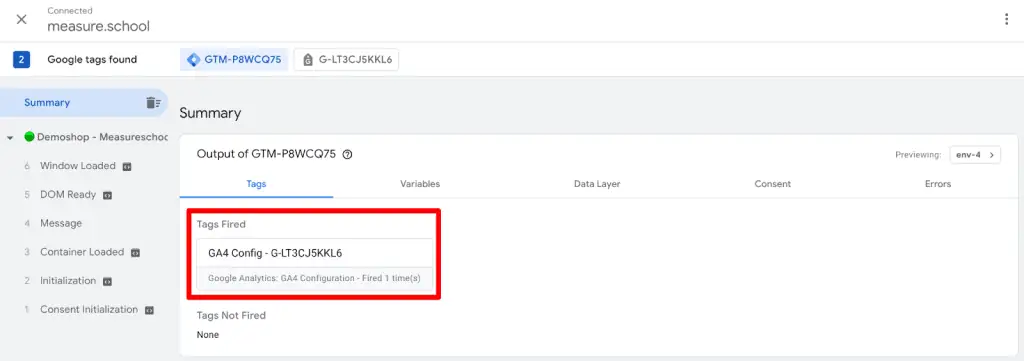Screen dimensions: 1024x361
Task: Click the API icon beside Window Loaded
Action: pos(127,166)
